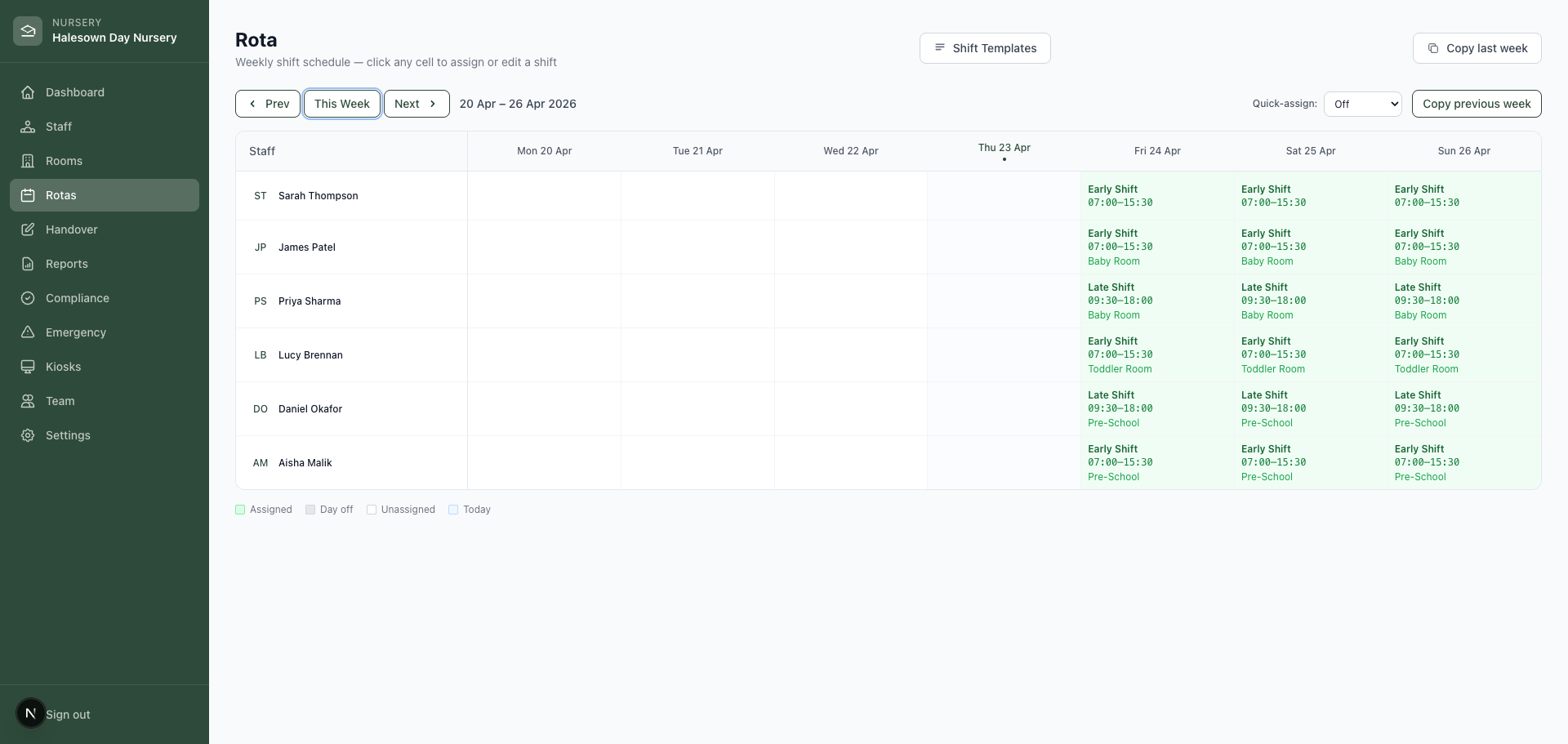
Task: Click the Kiosks monitor icon
Action: [x=28, y=367]
